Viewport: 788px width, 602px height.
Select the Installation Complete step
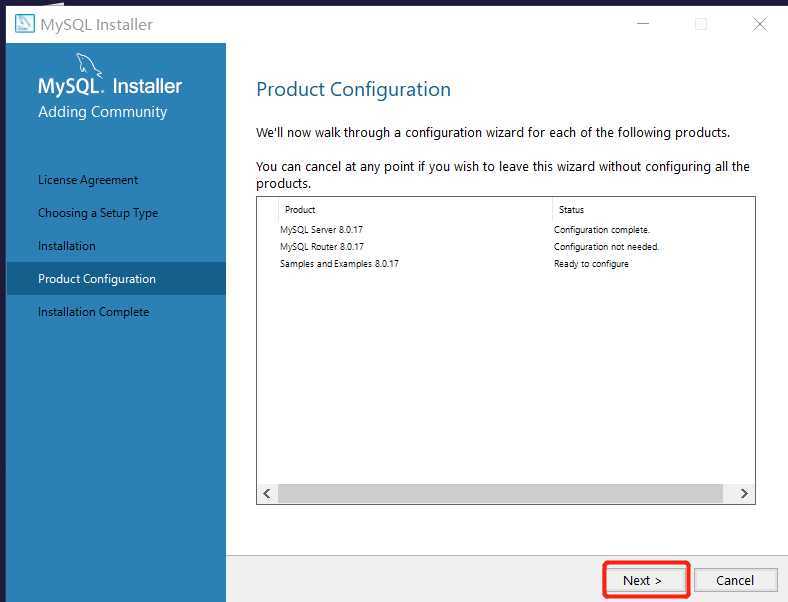[x=93, y=312]
